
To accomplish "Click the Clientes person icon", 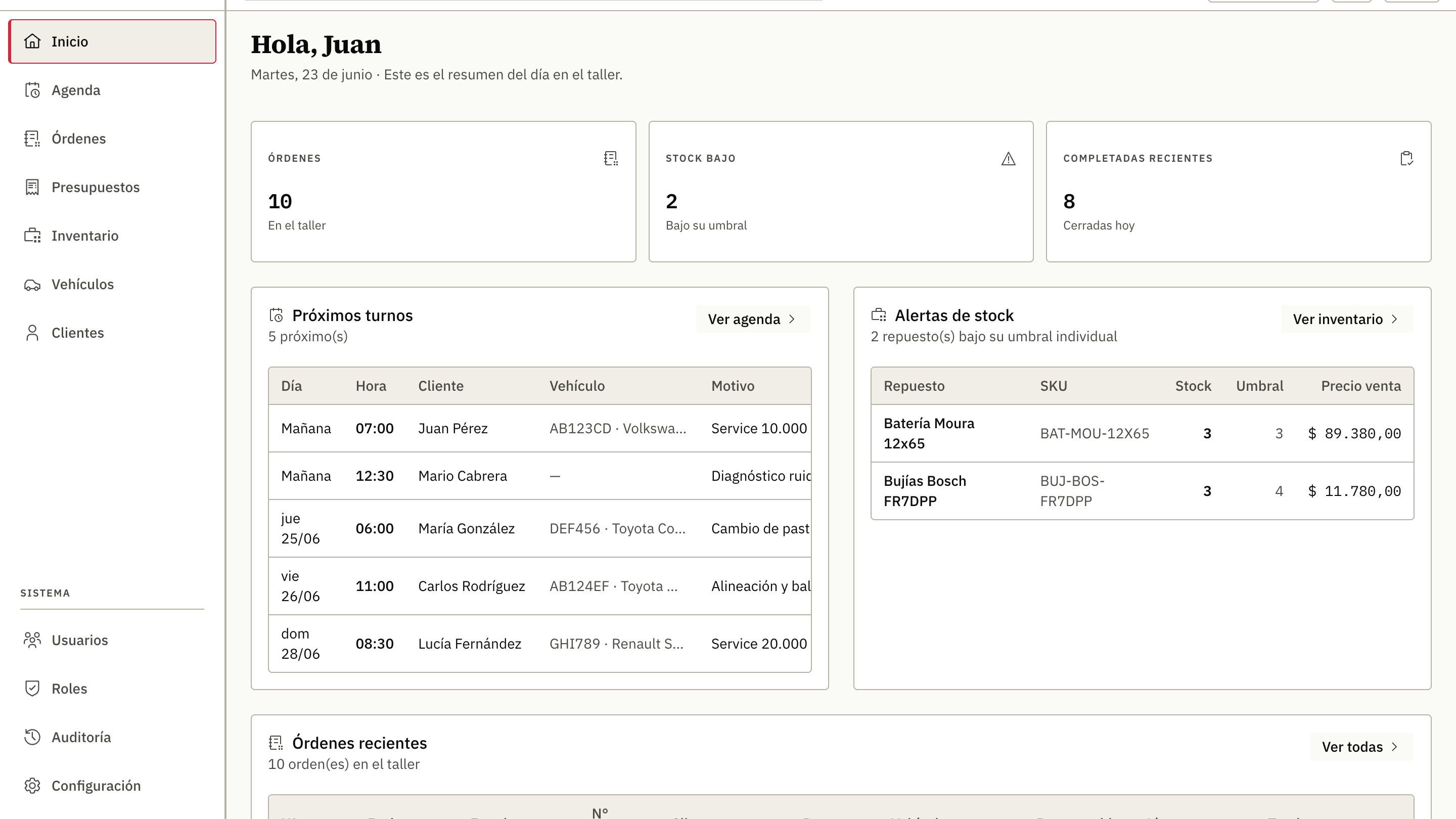I will 32,333.
